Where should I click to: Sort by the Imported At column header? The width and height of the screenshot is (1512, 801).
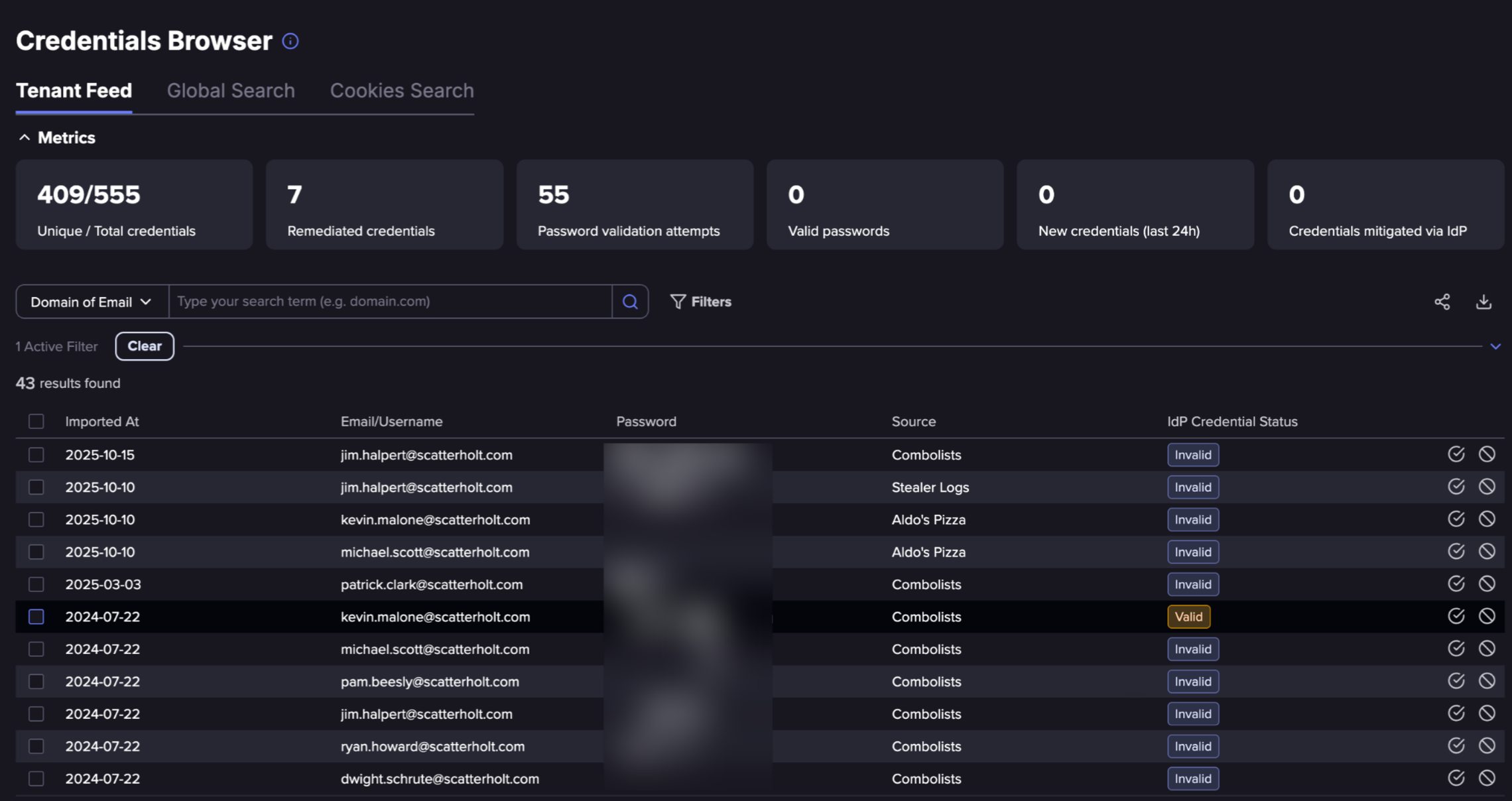pyautogui.click(x=102, y=422)
